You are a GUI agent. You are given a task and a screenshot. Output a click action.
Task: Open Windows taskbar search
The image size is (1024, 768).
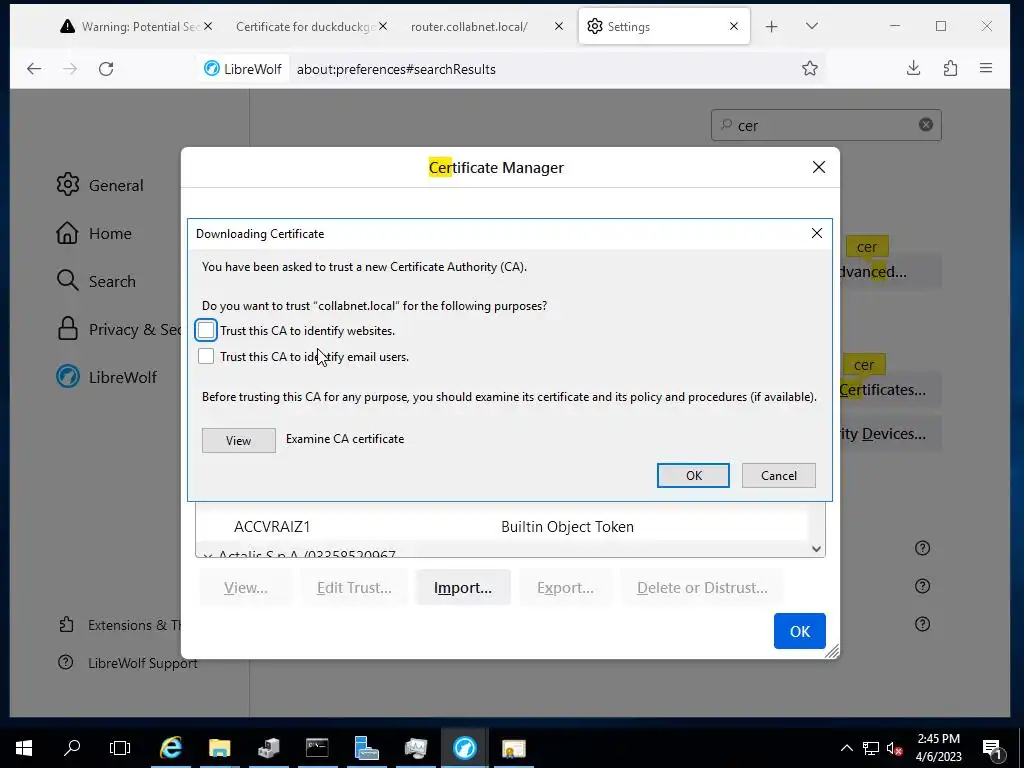(x=72, y=748)
